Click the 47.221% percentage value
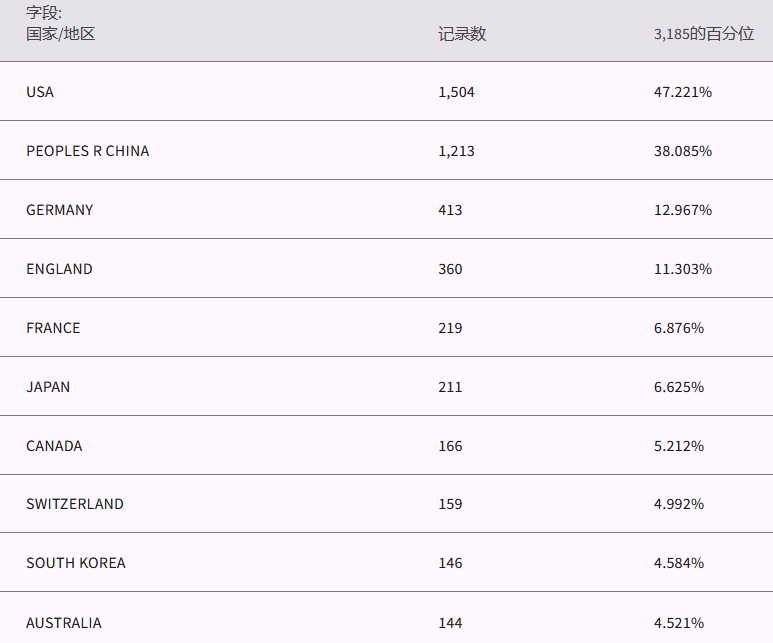The height and width of the screenshot is (643, 773). (682, 92)
